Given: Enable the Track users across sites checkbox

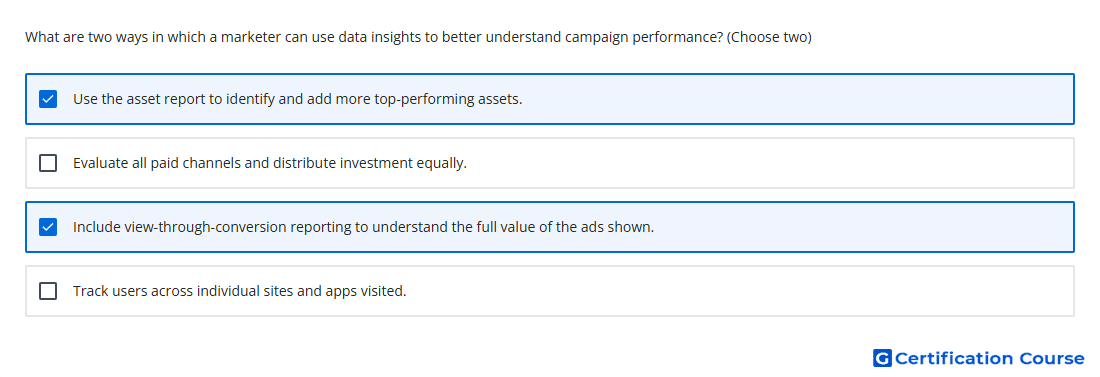Looking at the screenshot, I should click(x=48, y=291).
